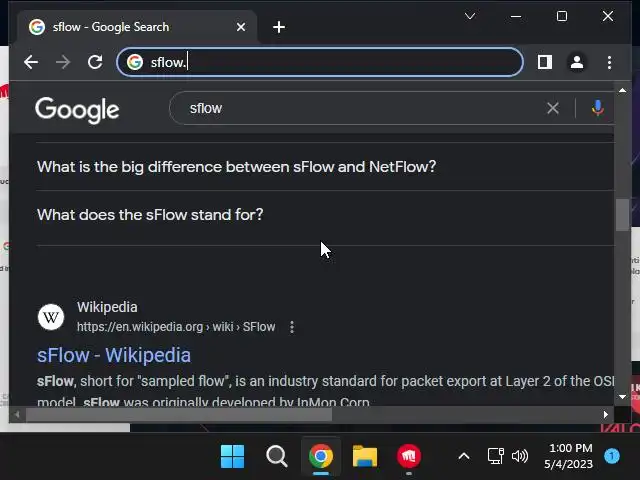Open the side panel in Chrome
This screenshot has height=480, width=640.
coord(545,62)
